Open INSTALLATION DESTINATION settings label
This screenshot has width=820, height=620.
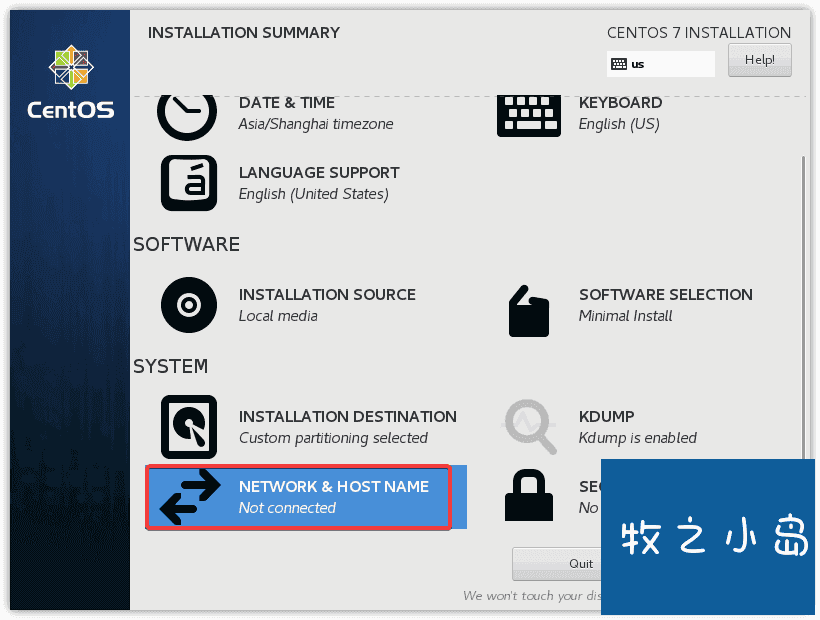click(348, 416)
